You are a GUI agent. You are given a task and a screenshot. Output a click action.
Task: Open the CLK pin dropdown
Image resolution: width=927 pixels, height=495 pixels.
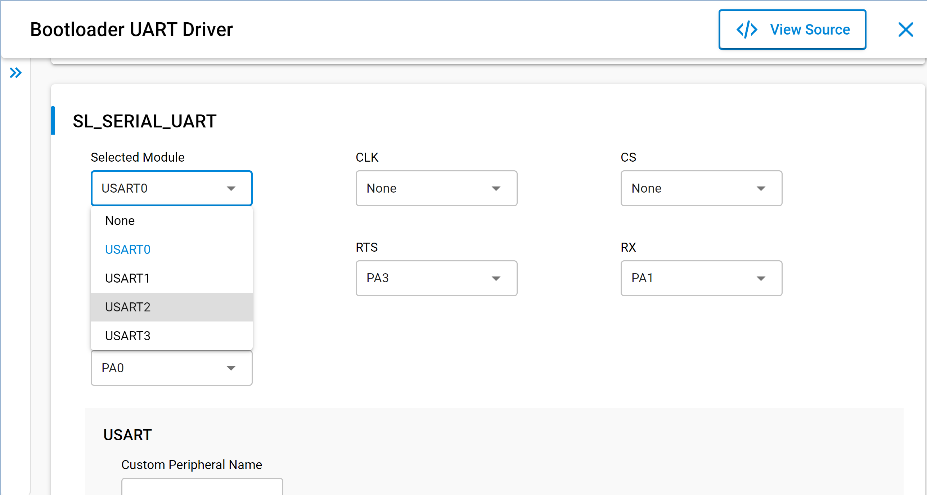click(x=436, y=188)
